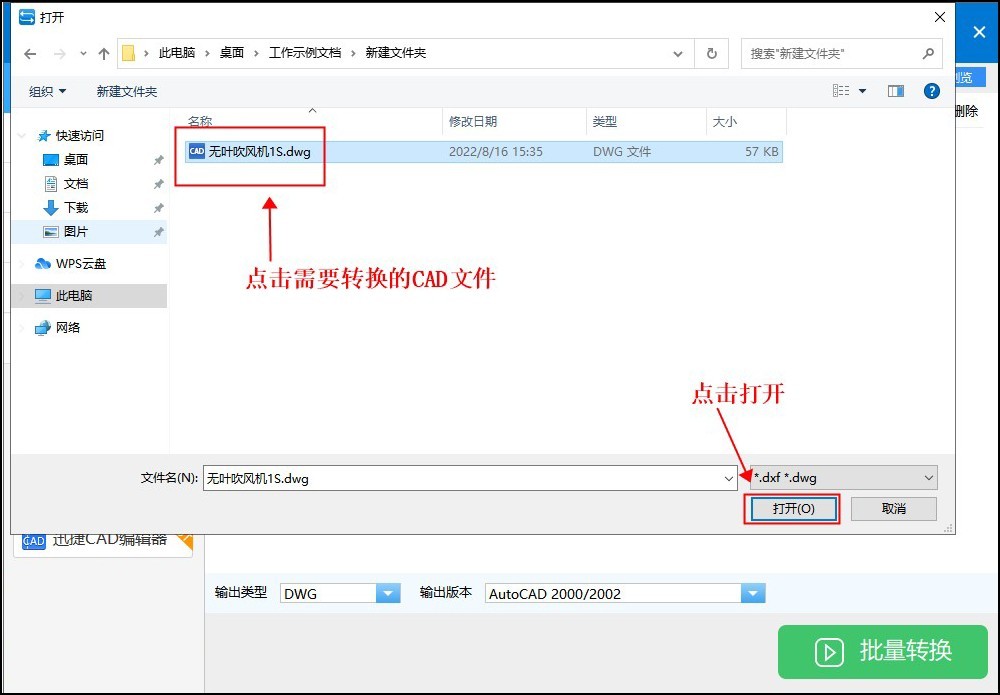This screenshot has width=1000, height=695.
Task: Click the views dropdown arrow on toolbar
Action: (861, 90)
